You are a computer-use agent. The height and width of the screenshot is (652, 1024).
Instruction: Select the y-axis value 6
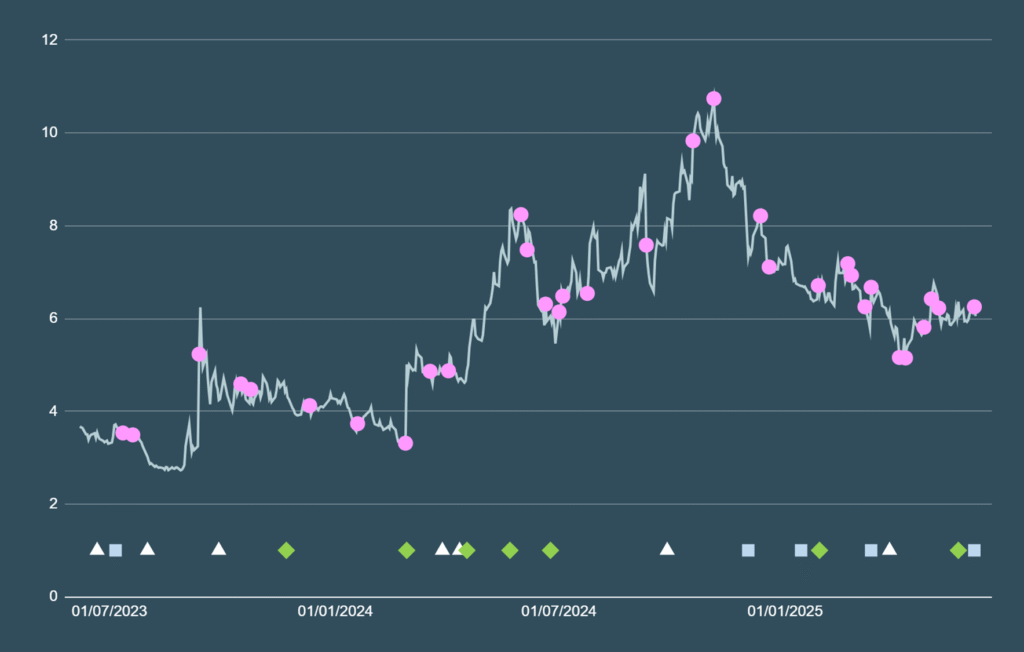point(54,318)
